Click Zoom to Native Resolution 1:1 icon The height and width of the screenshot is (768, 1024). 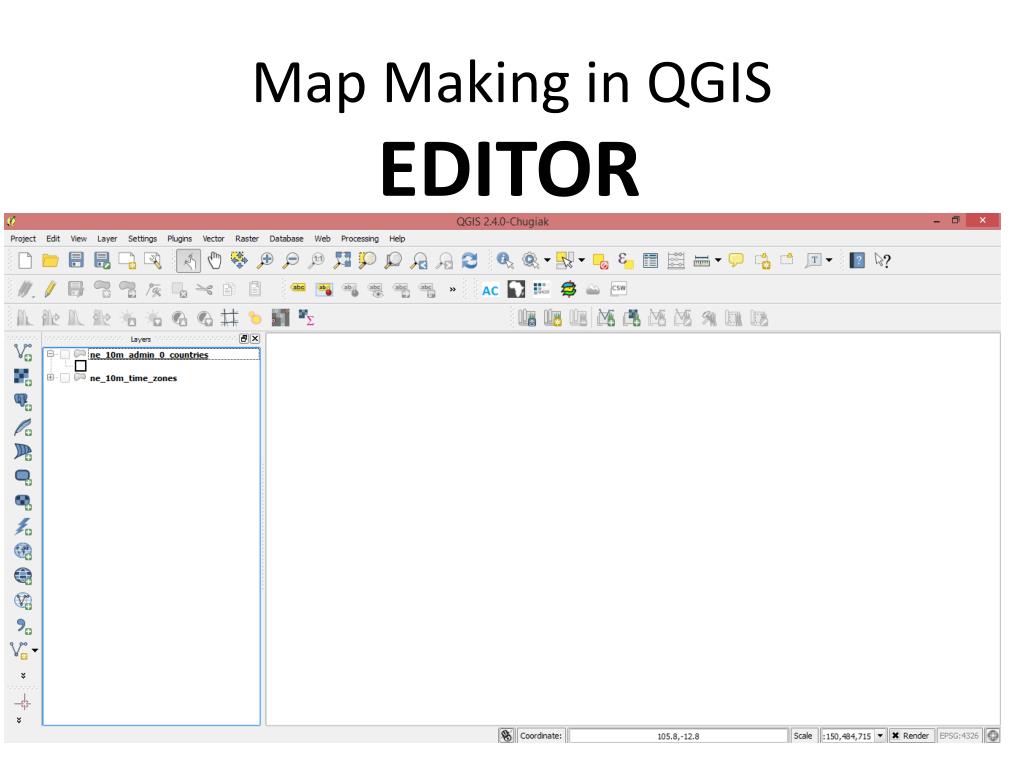tap(316, 261)
